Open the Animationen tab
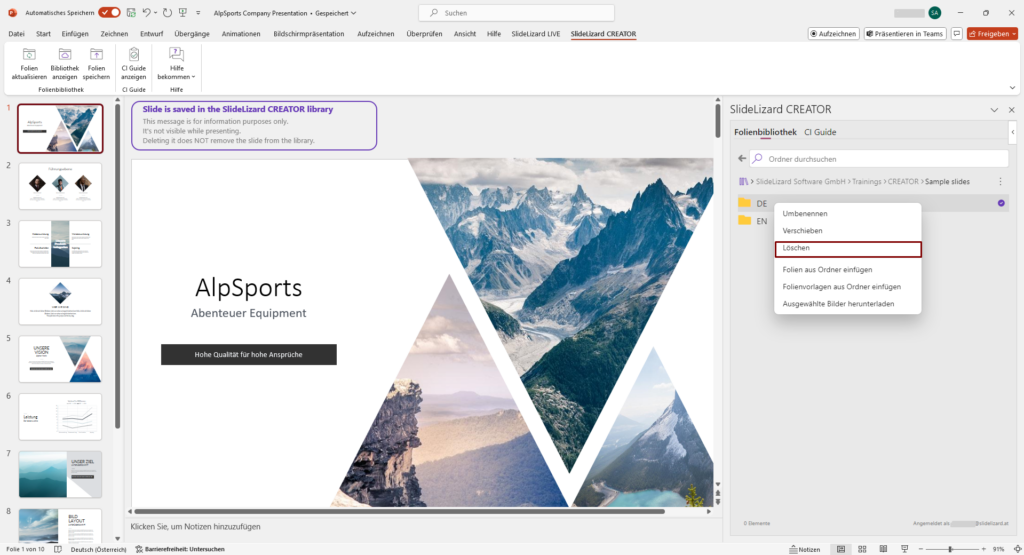The width and height of the screenshot is (1024, 555). tap(241, 34)
